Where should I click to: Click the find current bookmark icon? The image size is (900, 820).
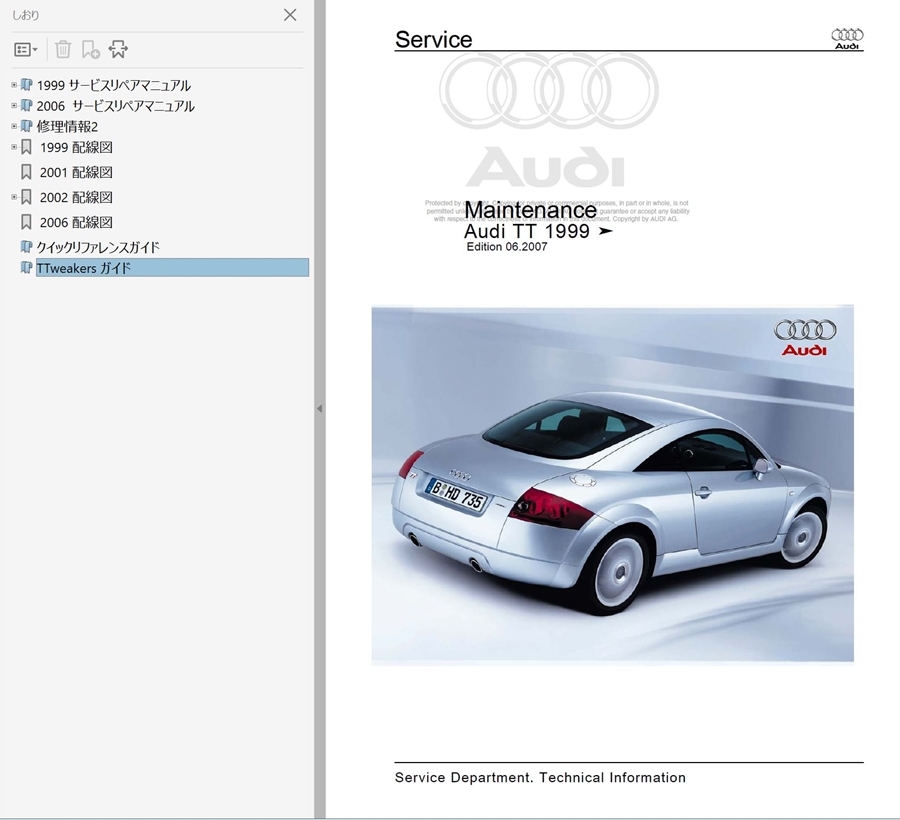118,49
